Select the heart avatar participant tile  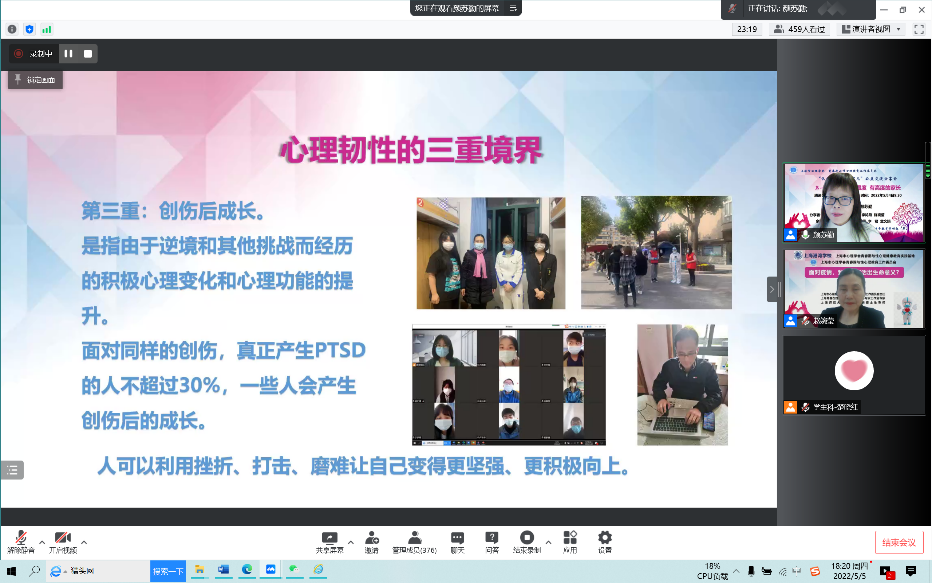(854, 375)
